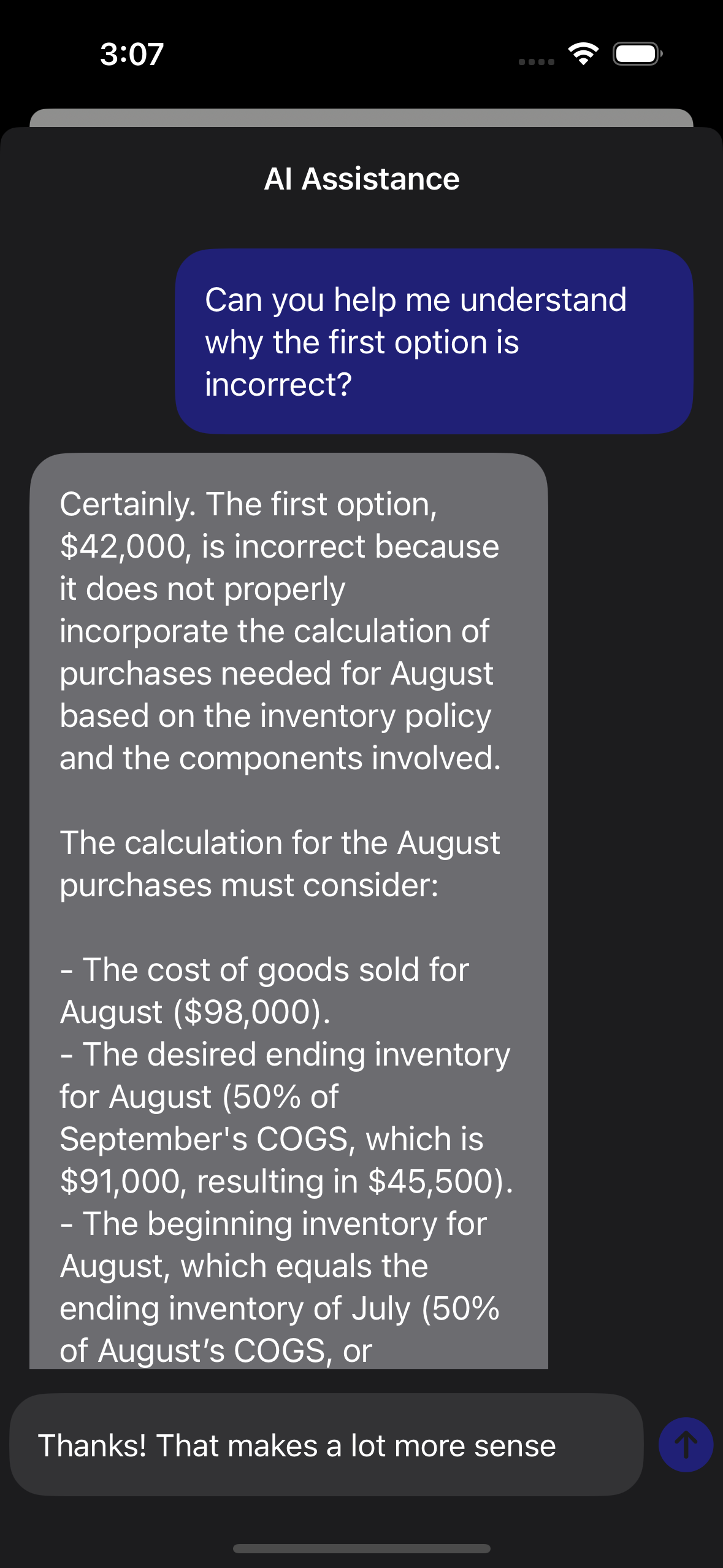Image resolution: width=723 pixels, height=1568 pixels.
Task: Tap the battery status icon
Action: tap(638, 54)
